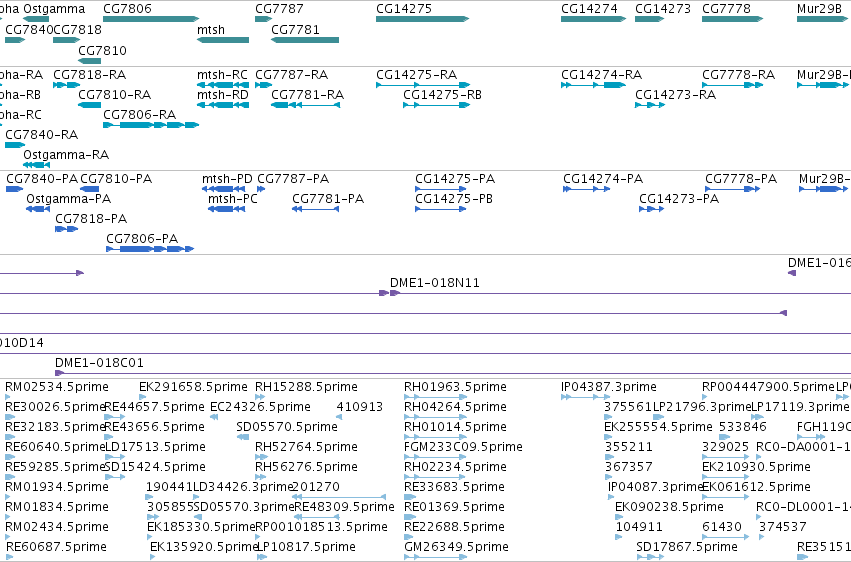Click the RM02534.5prime EST label
The image size is (851, 562).
click(x=57, y=387)
